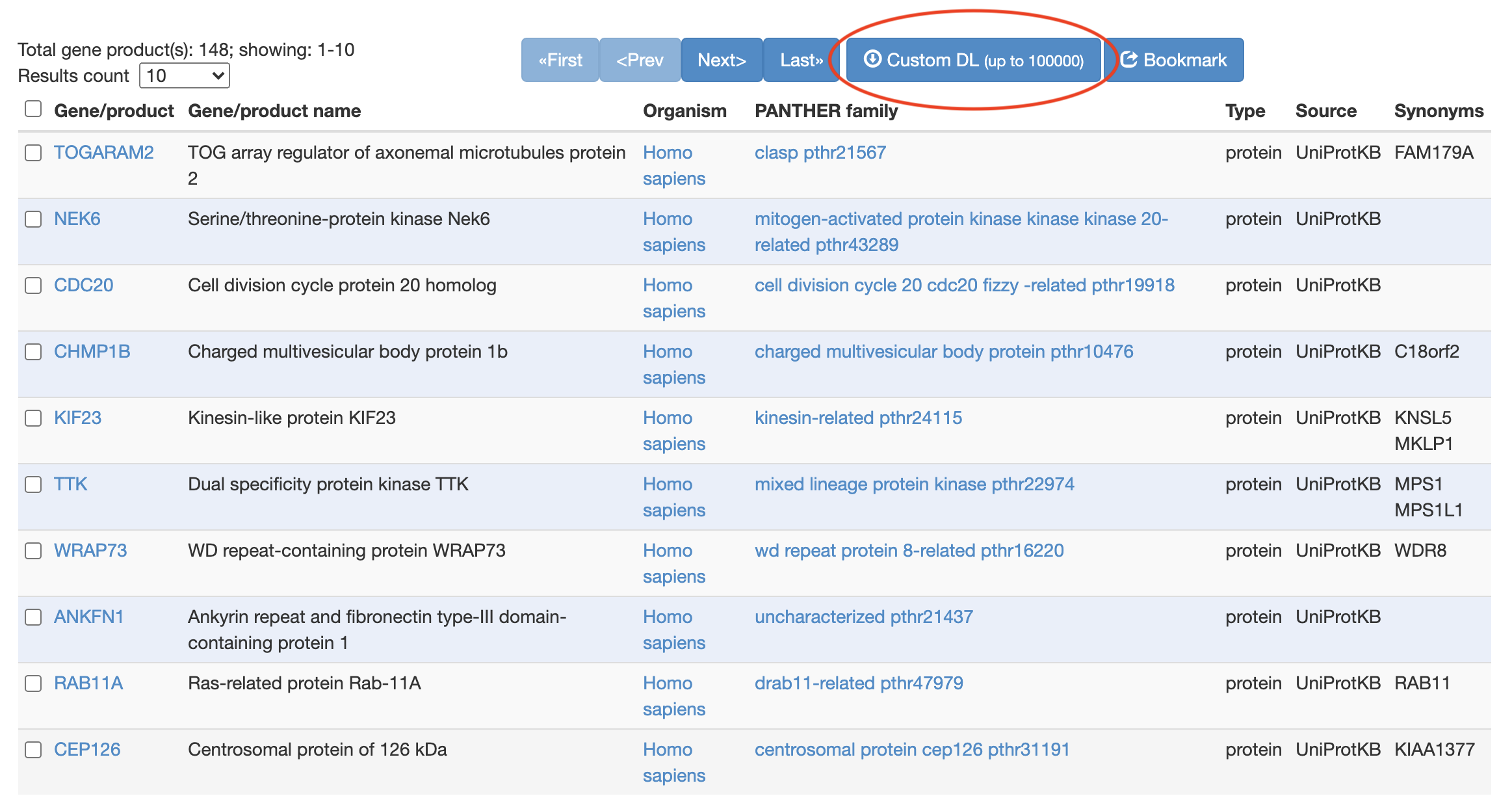
Task: Open the NEK6 gene product link
Action: [77, 219]
